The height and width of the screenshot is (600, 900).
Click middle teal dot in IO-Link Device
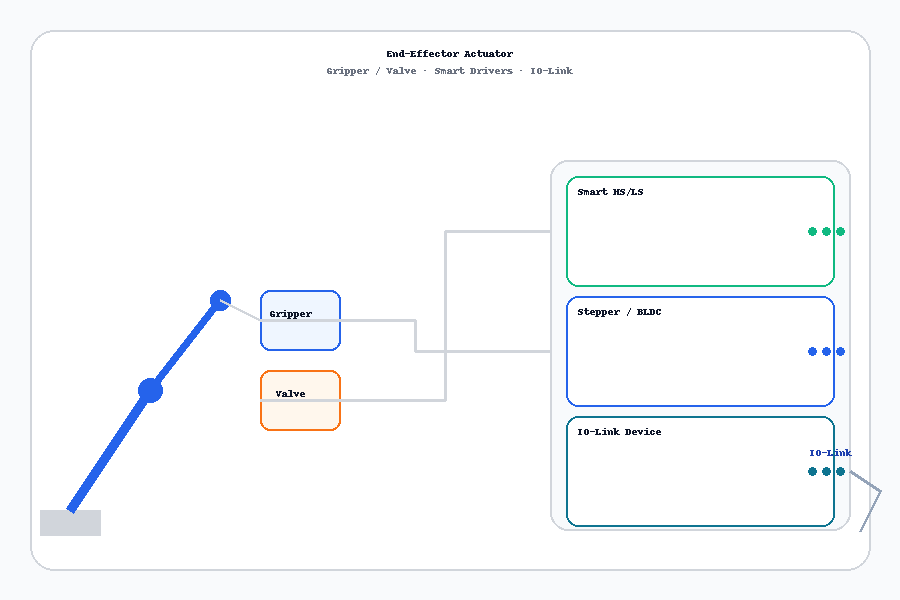826,472
